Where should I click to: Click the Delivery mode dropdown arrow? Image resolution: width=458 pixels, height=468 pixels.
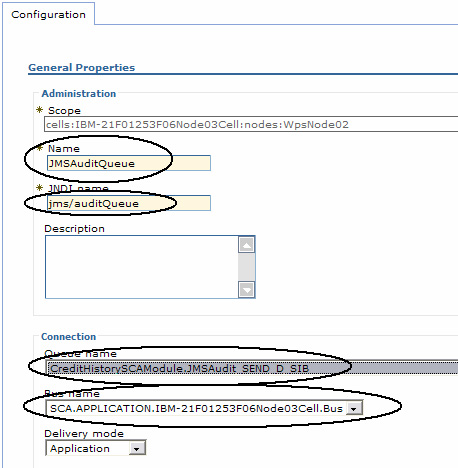pyautogui.click(x=137, y=449)
